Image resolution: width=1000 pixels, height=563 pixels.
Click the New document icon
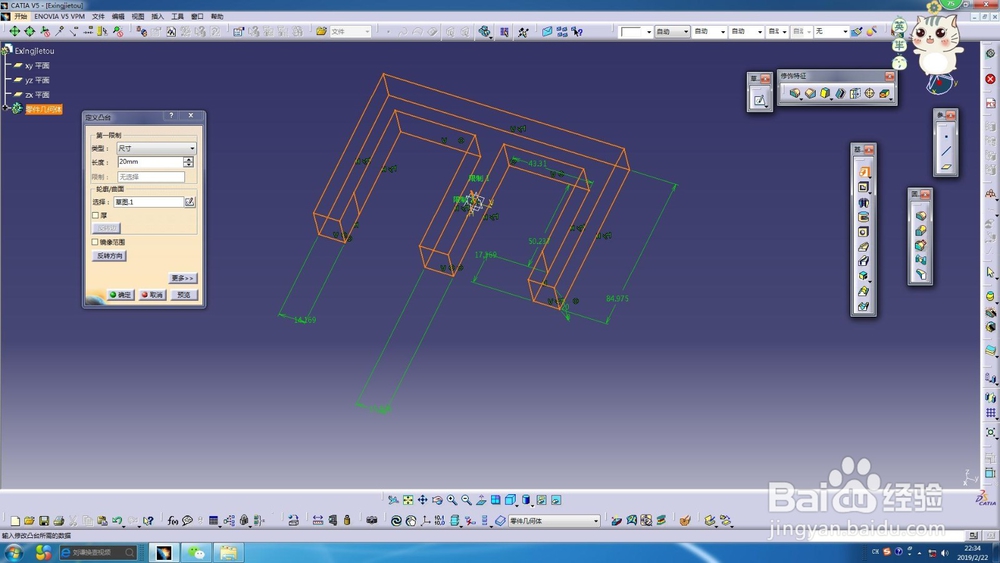click(15, 521)
